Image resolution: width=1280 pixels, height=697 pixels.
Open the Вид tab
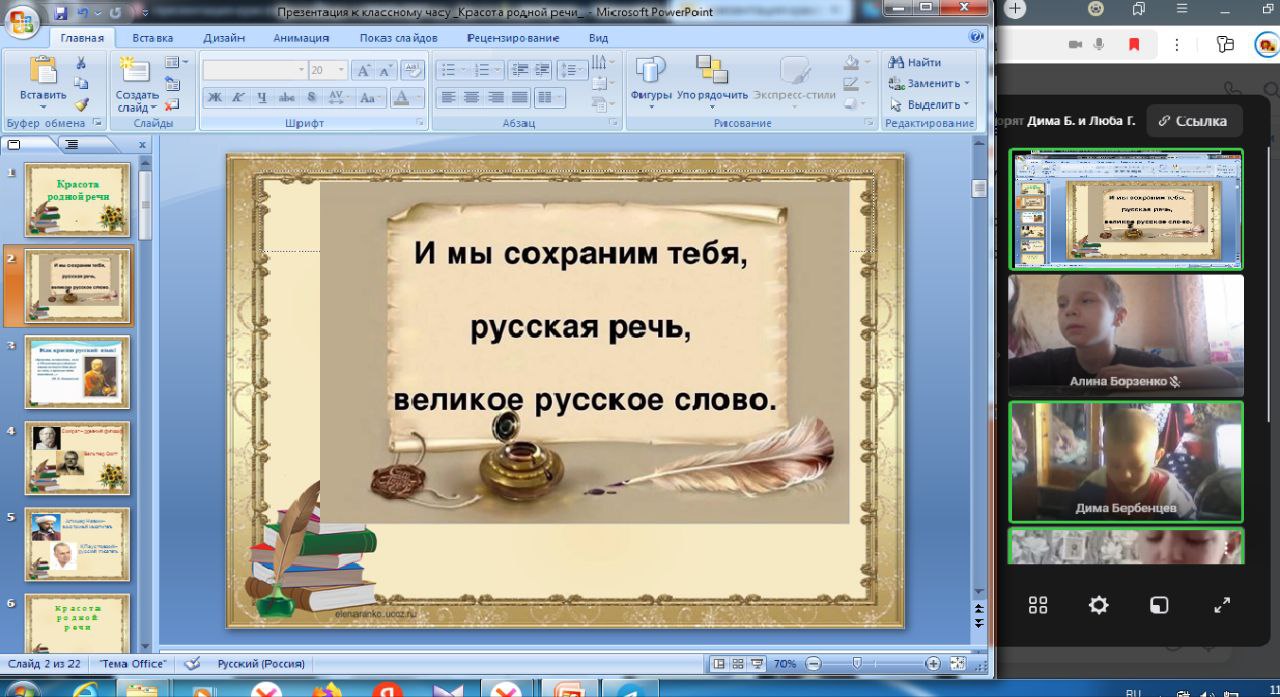pos(598,38)
